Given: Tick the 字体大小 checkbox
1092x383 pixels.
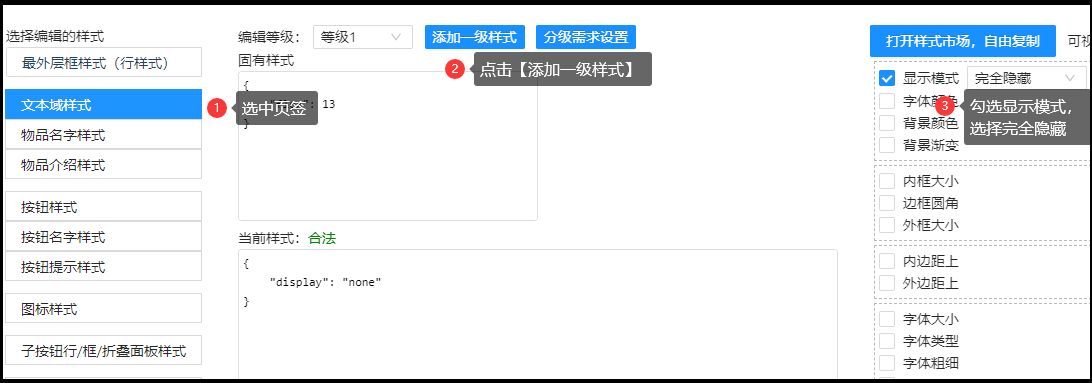Looking at the screenshot, I should tap(887, 319).
